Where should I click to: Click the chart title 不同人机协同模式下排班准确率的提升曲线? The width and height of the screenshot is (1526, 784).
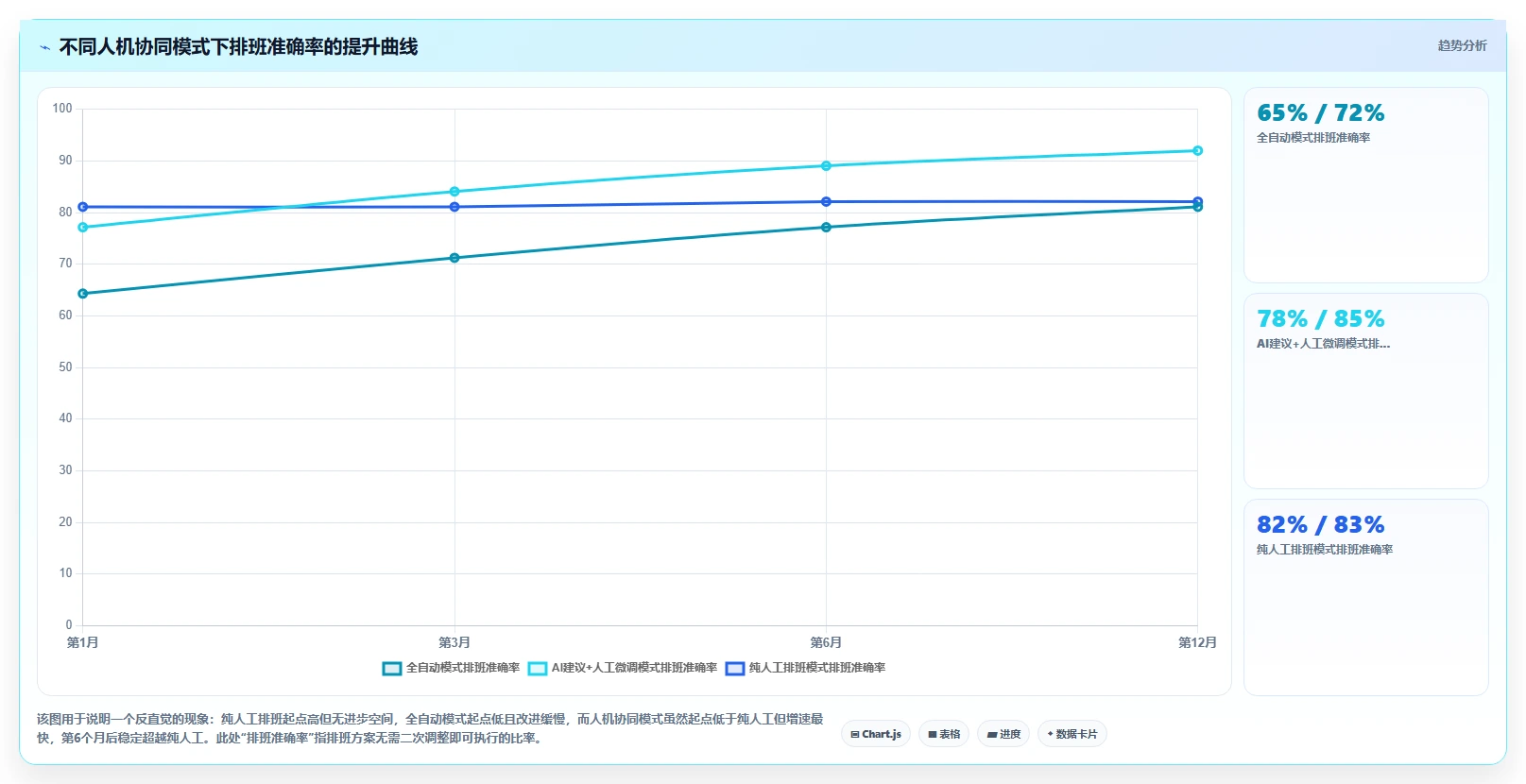coord(238,46)
